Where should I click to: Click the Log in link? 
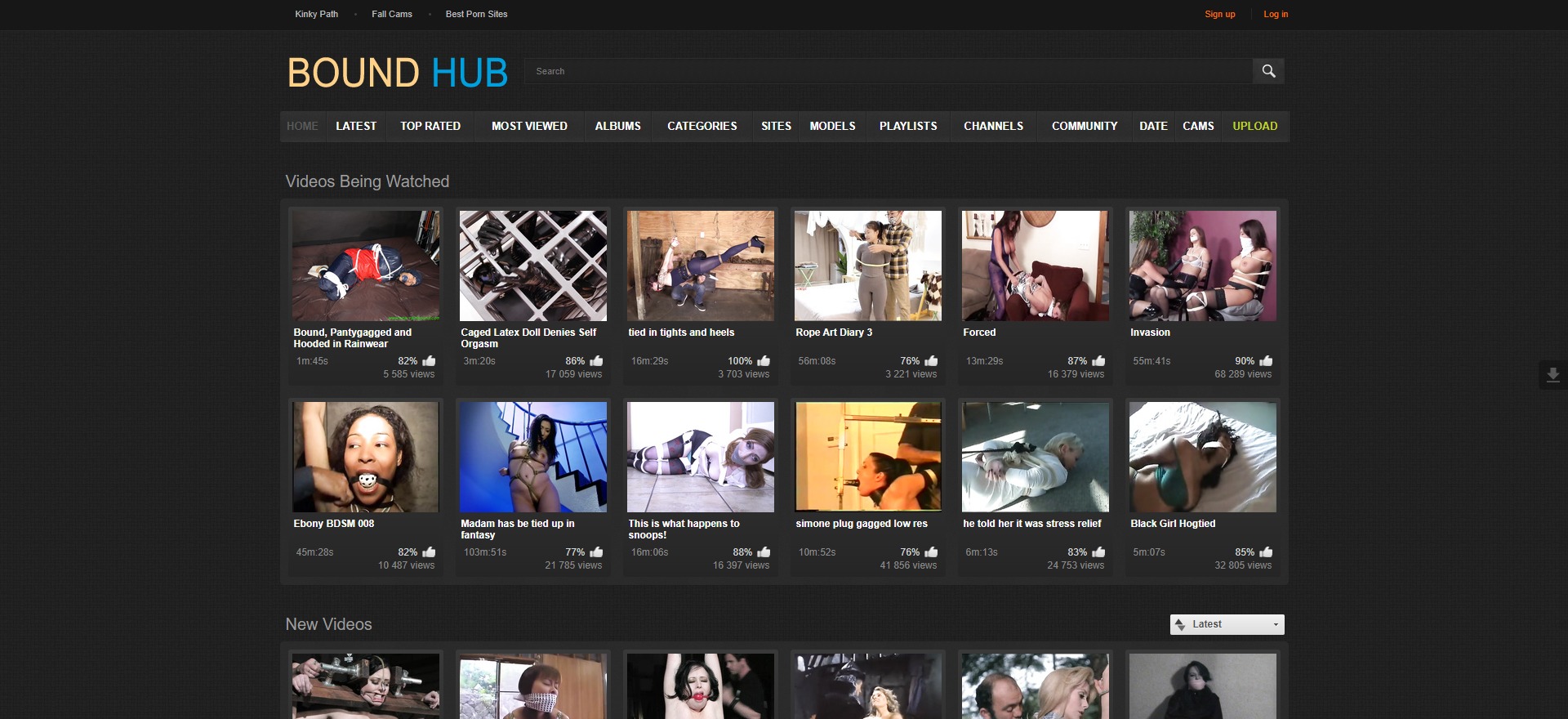tap(1276, 14)
